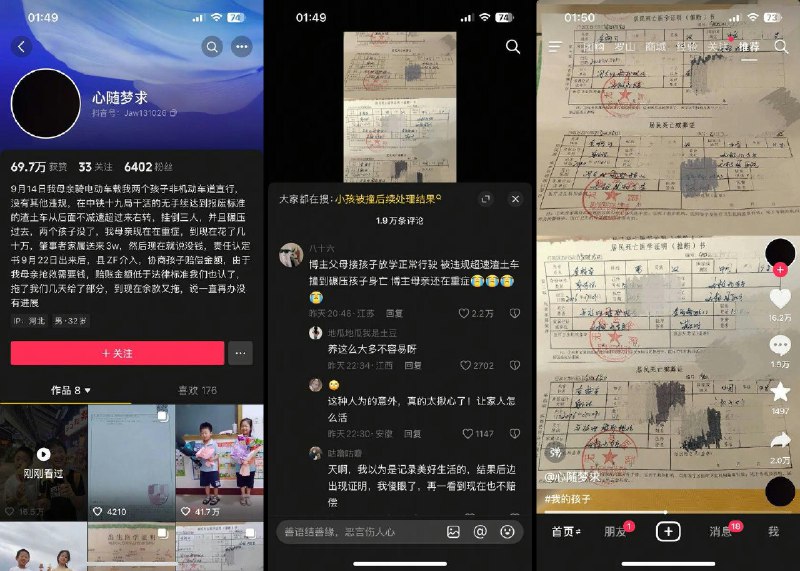Select the 推荐 feed tab

748,47
